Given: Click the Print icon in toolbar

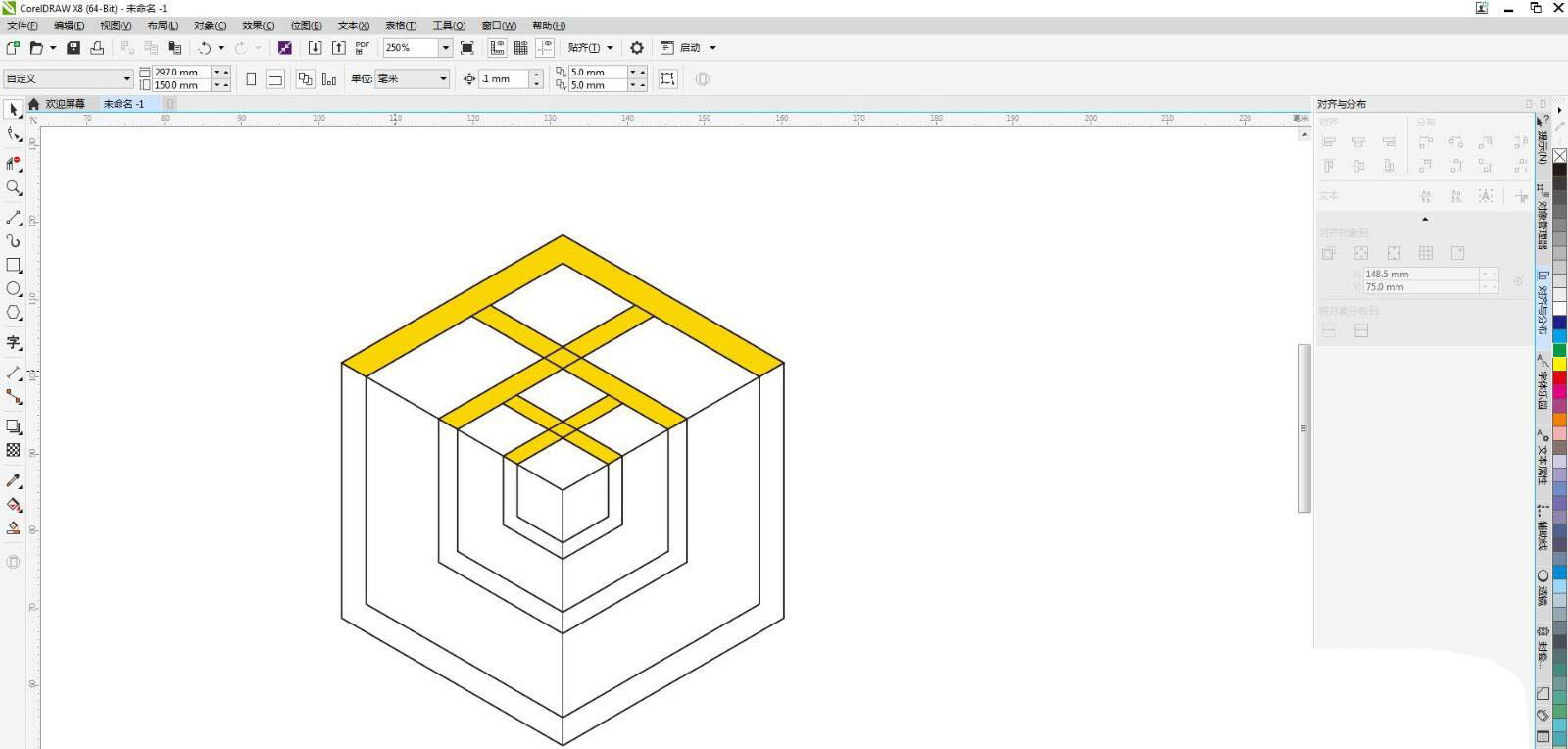Looking at the screenshot, I should pyautogui.click(x=97, y=48).
